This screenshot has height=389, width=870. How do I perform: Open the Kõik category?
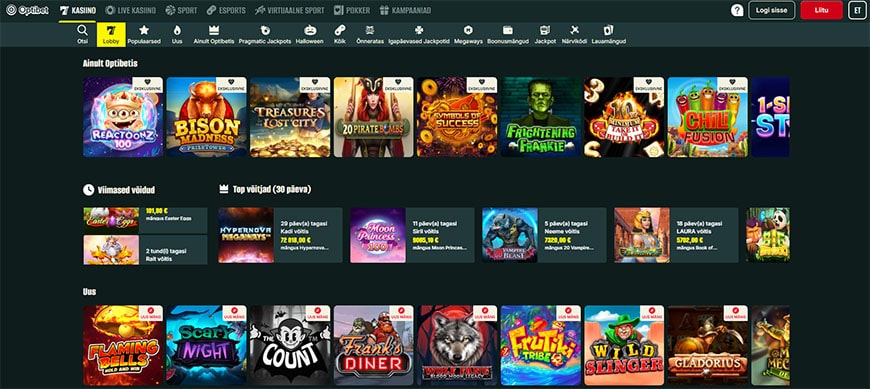tap(340, 34)
